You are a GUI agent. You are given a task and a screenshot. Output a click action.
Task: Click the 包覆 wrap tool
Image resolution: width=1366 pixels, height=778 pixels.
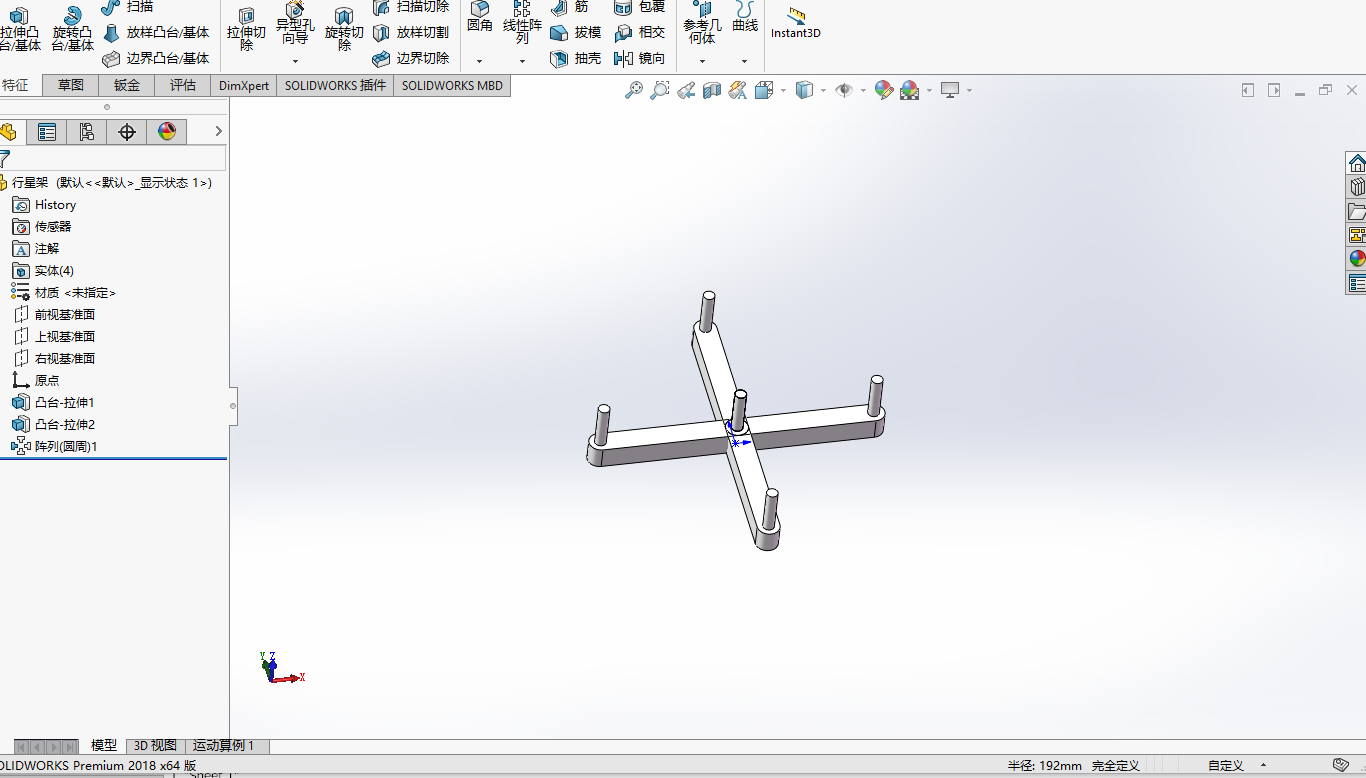point(640,7)
